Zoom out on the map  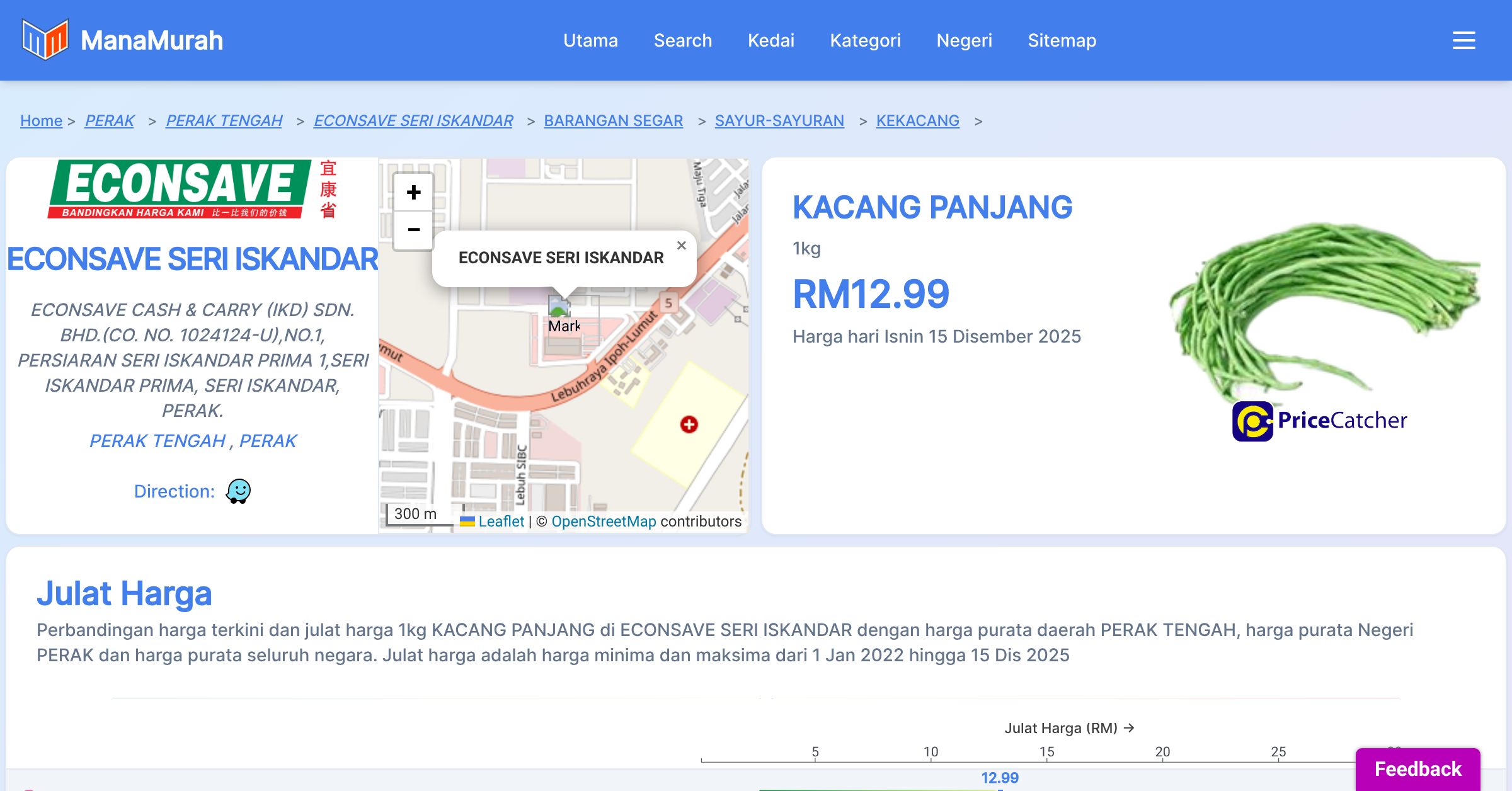point(413,230)
